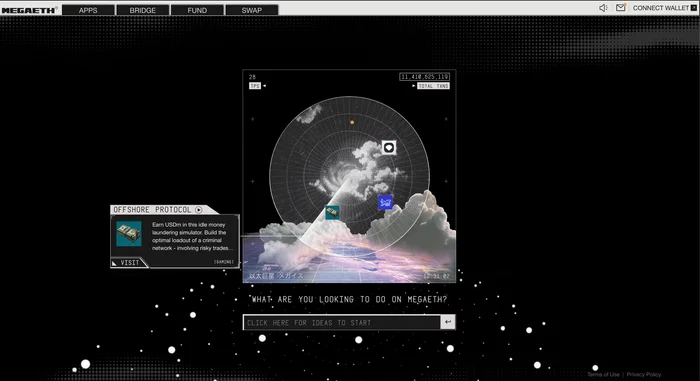Click the orange dot on the radar
Viewport: 700px width, 381px height.
(x=352, y=122)
